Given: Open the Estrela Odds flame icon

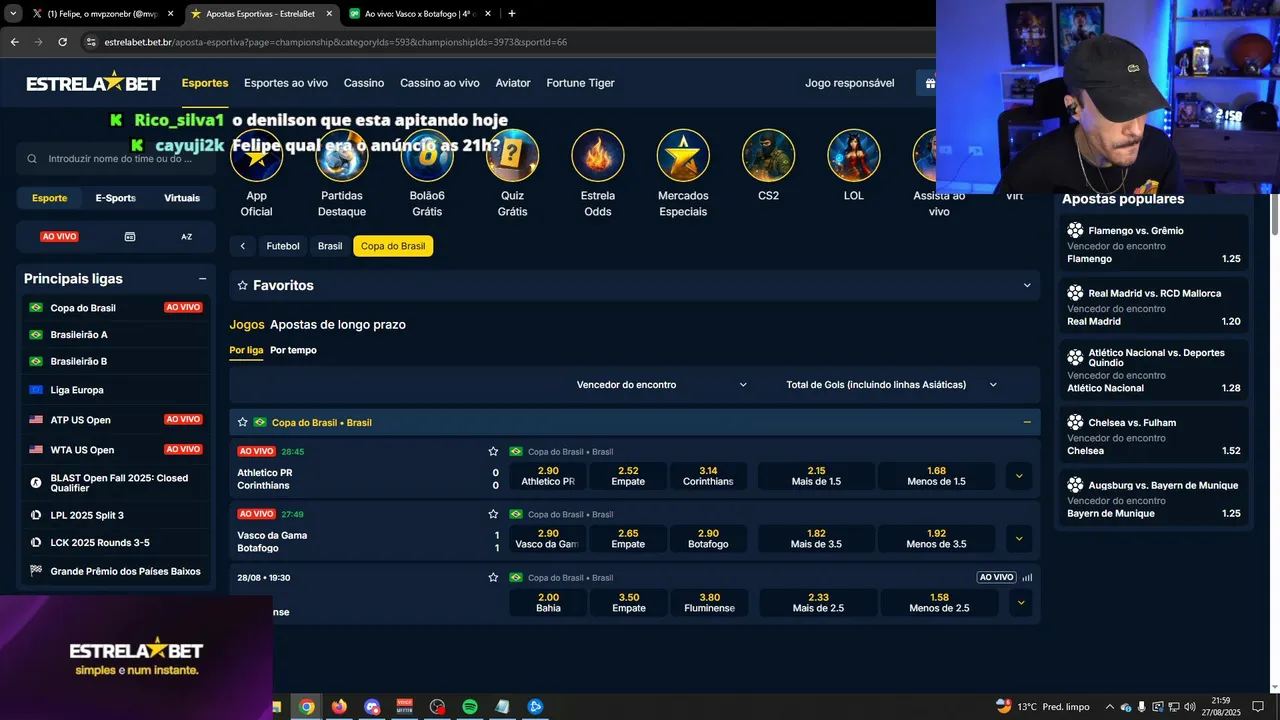Looking at the screenshot, I should [598, 156].
